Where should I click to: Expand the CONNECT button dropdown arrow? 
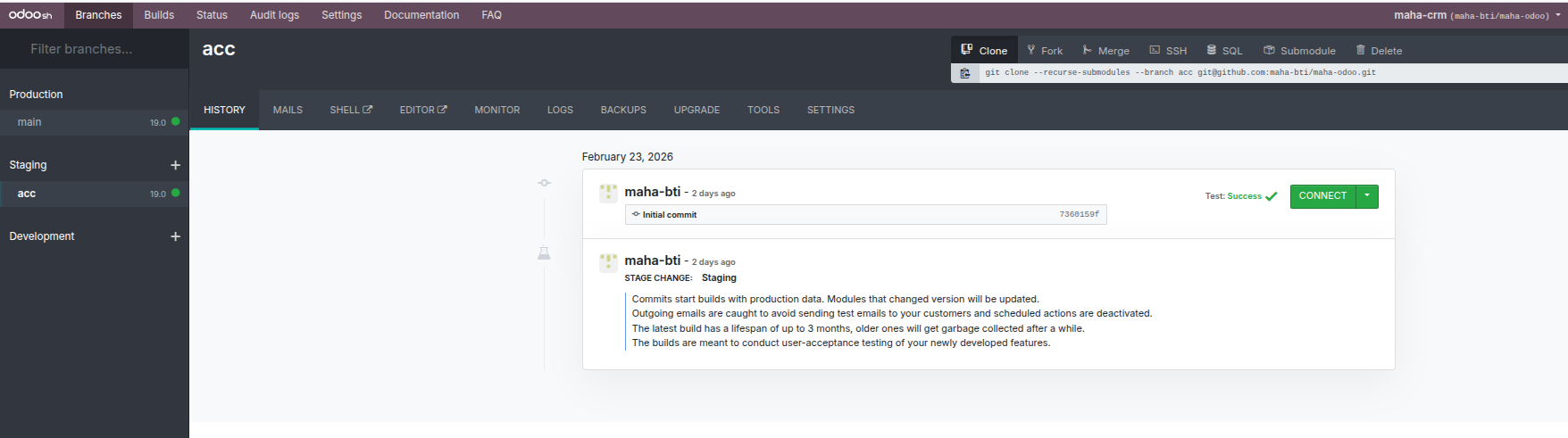coord(1367,196)
